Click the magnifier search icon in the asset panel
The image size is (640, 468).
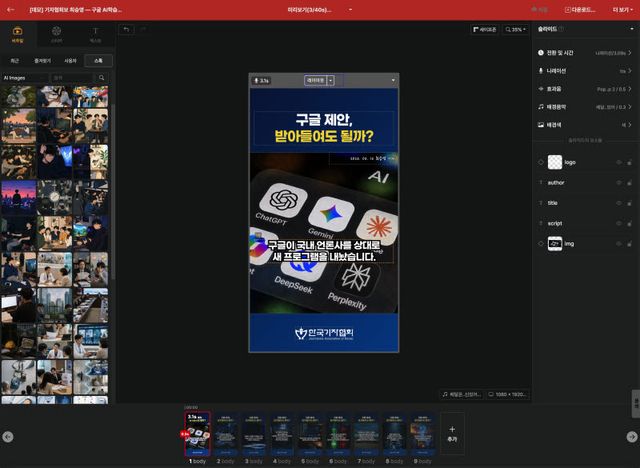point(102,78)
